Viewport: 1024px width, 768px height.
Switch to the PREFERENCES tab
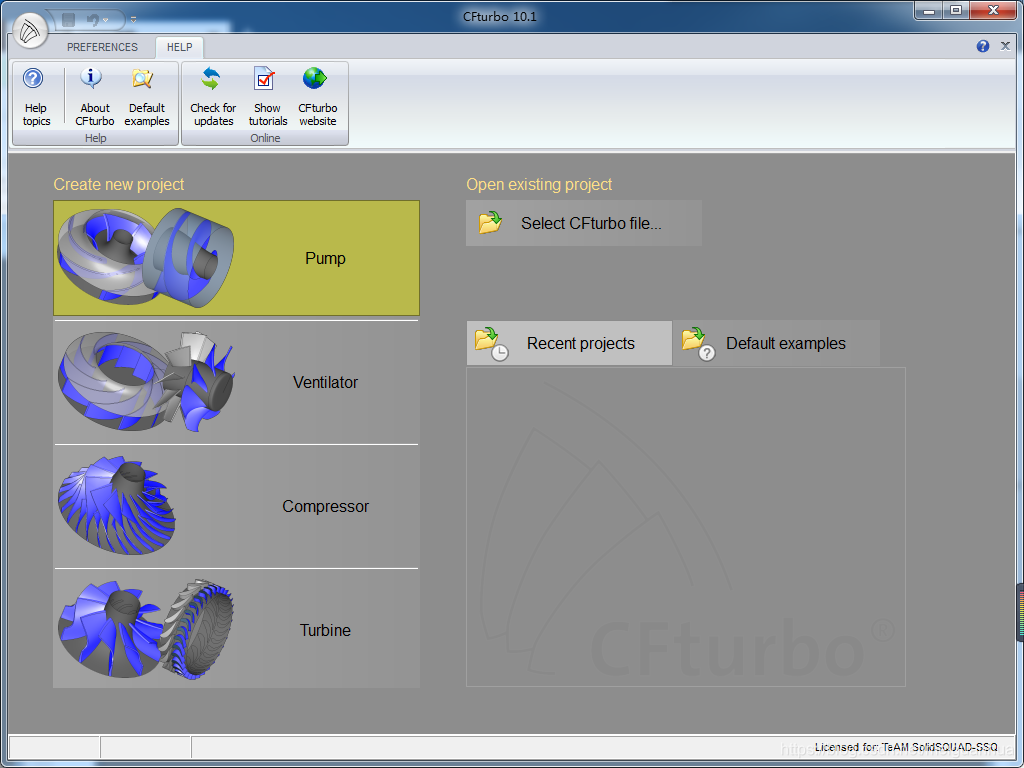tap(103, 47)
